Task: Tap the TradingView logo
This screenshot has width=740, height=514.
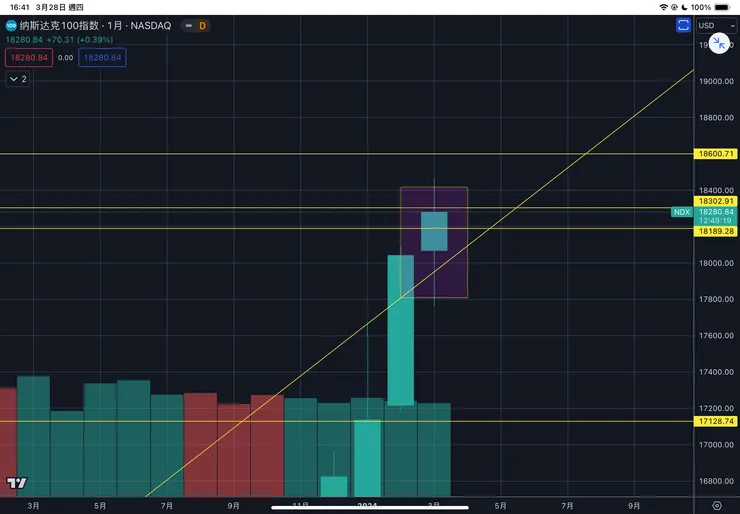Action: tap(17, 482)
